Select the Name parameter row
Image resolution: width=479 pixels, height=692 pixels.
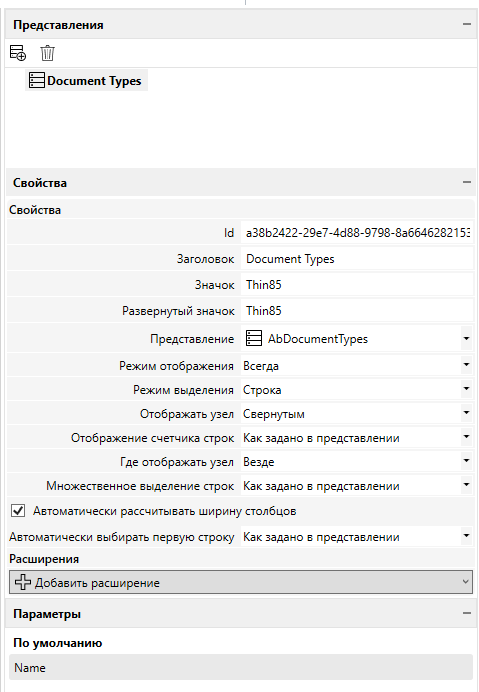coord(241,667)
